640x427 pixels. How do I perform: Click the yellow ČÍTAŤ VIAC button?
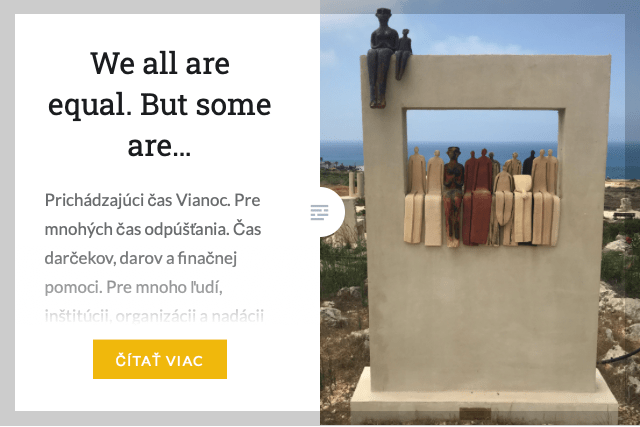pyautogui.click(x=160, y=359)
